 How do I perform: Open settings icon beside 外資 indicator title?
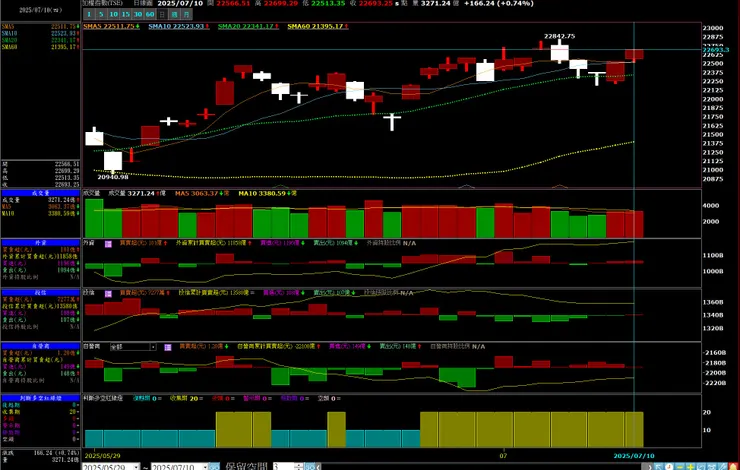click(x=108, y=243)
